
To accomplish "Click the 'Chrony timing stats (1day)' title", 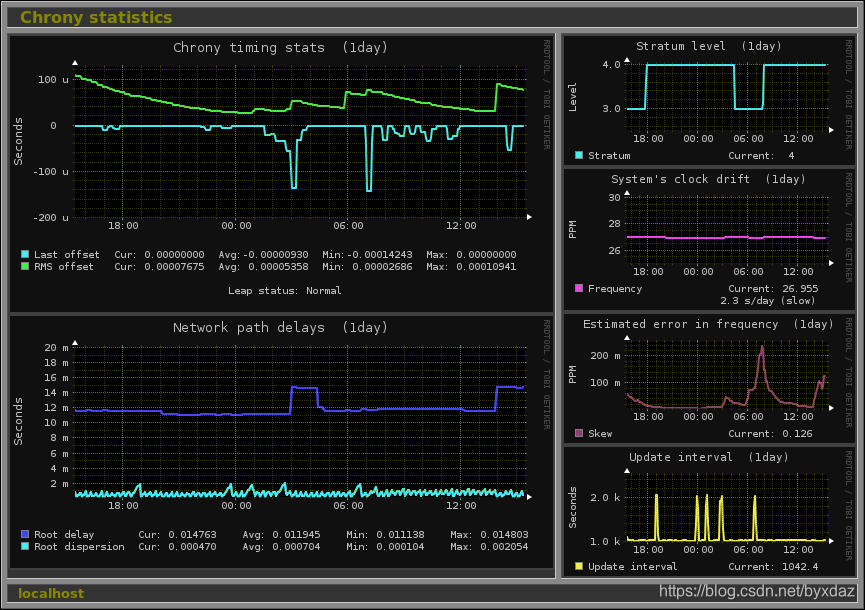I will (x=280, y=47).
